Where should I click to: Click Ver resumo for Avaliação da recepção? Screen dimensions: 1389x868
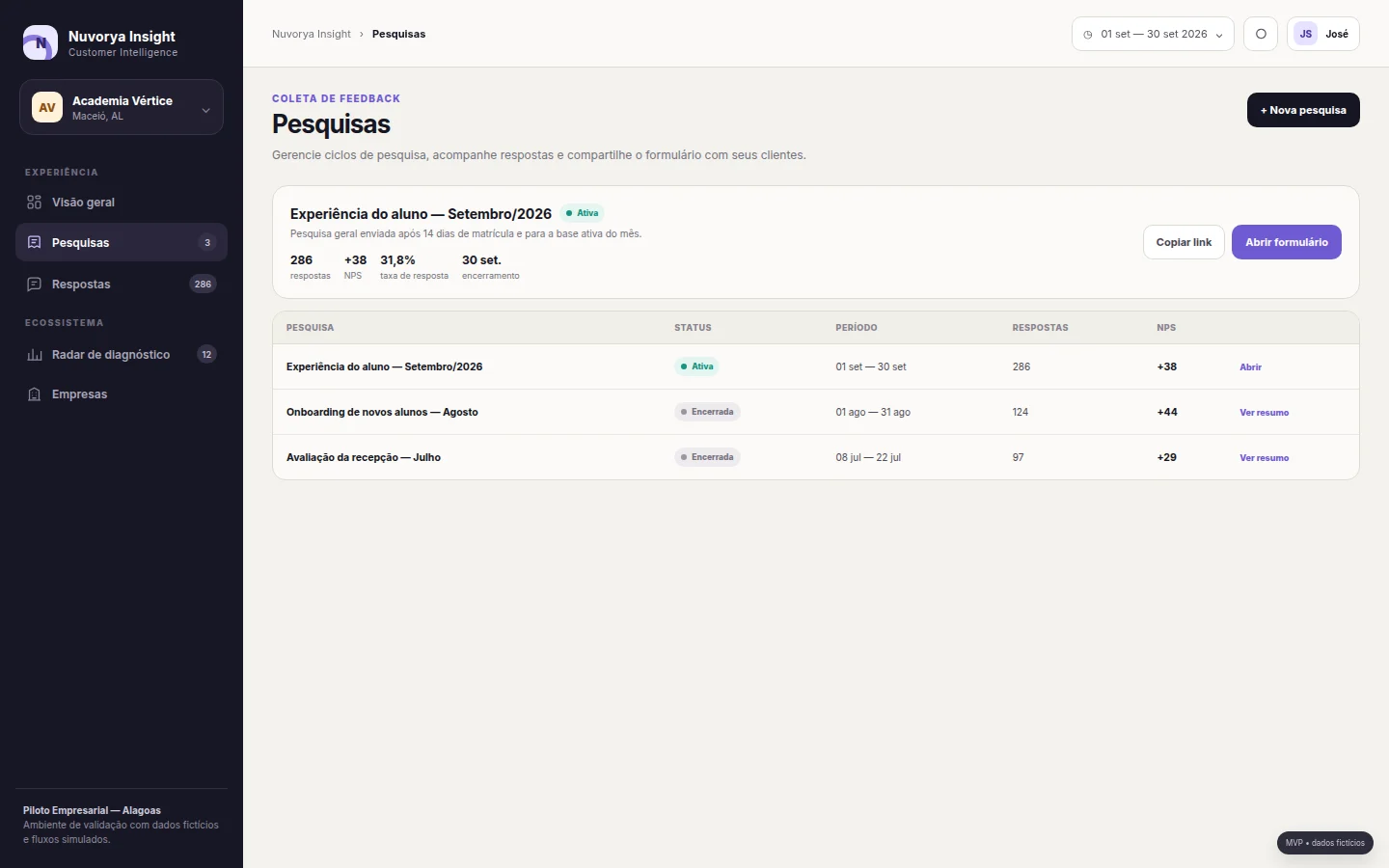[1264, 458]
